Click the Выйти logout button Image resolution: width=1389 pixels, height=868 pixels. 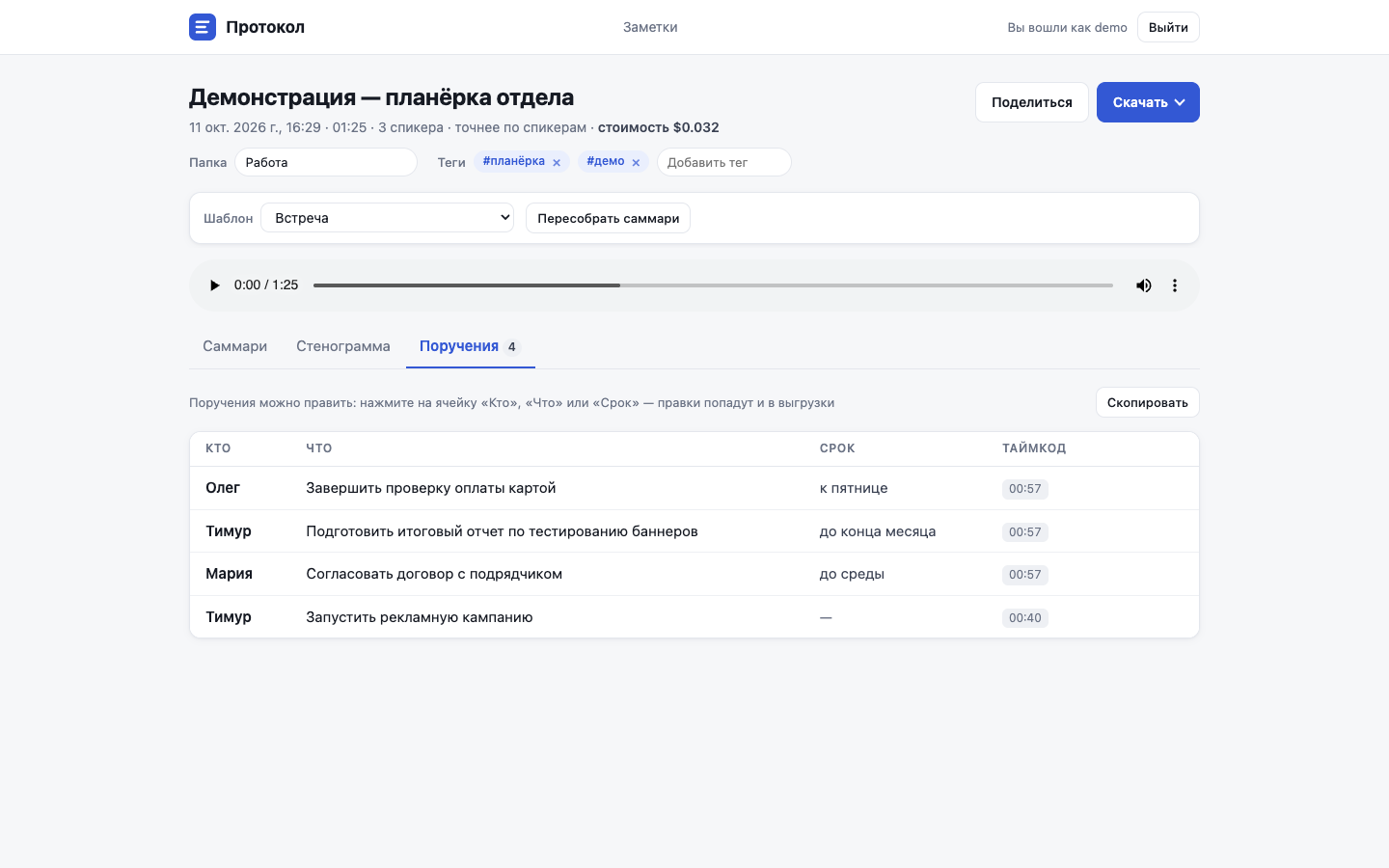pos(1168,27)
